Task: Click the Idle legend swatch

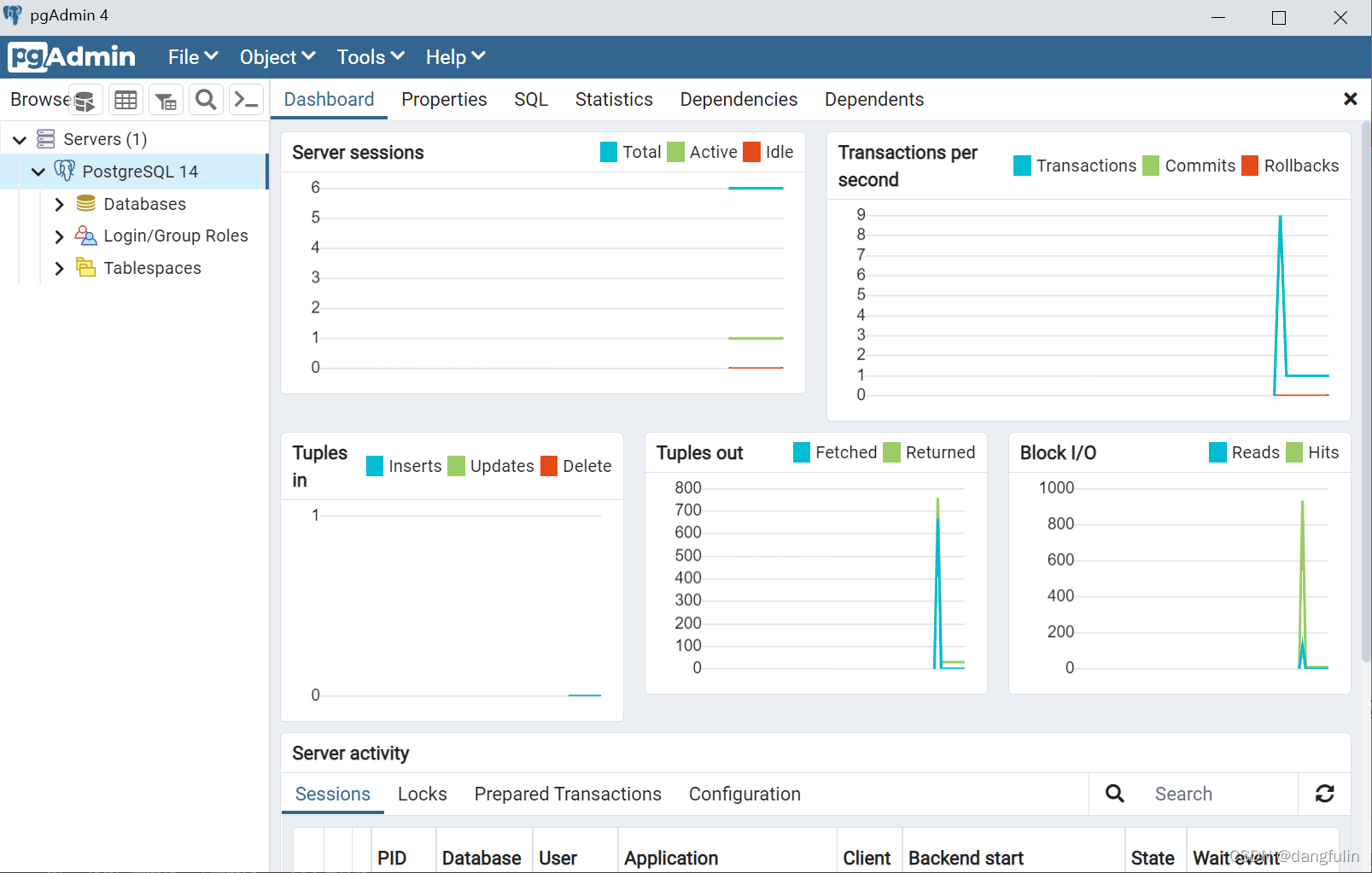Action: pyautogui.click(x=751, y=152)
